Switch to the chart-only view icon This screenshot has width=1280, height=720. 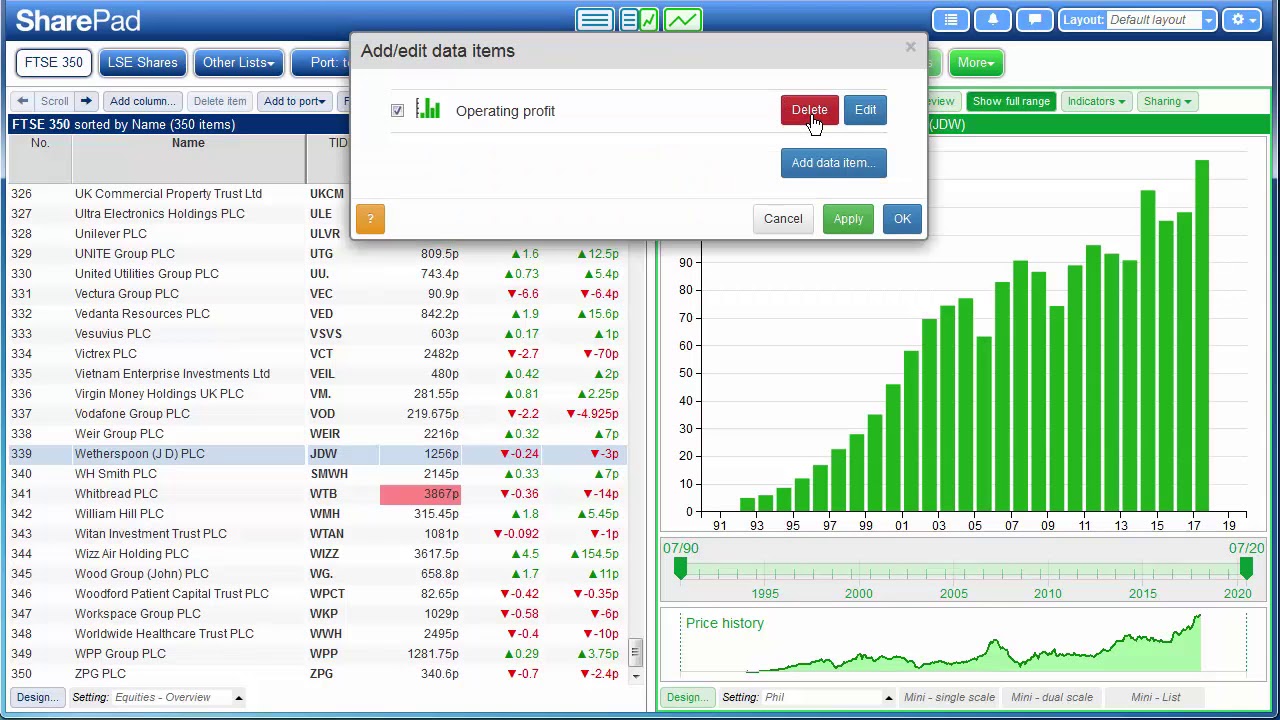[683, 20]
